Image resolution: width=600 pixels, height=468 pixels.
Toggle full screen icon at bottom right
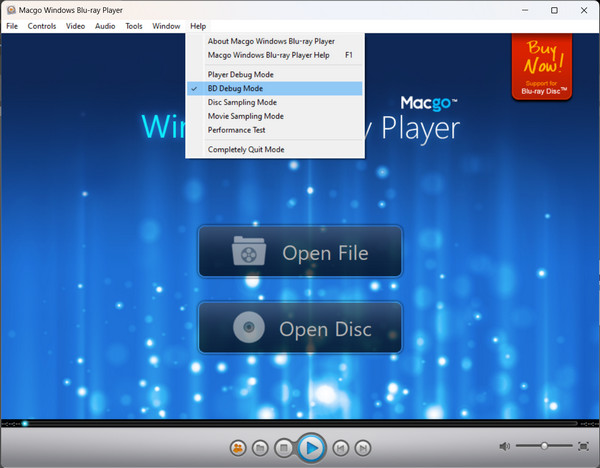click(x=583, y=446)
